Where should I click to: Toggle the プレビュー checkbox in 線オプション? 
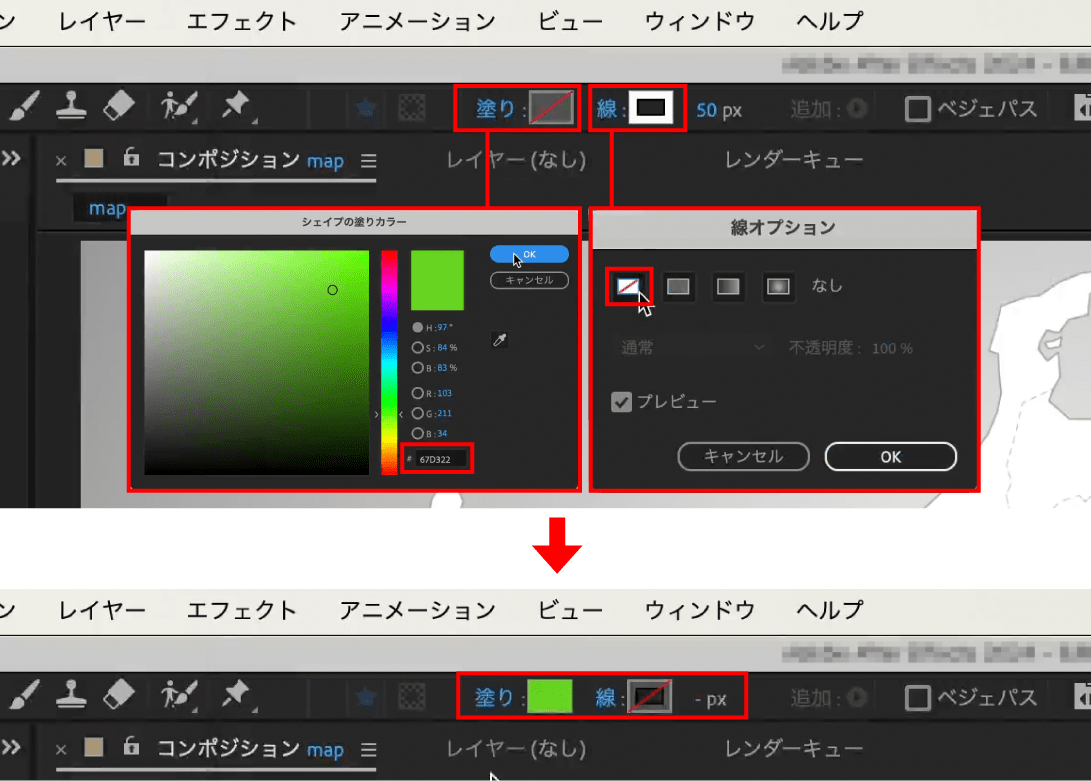tap(621, 402)
